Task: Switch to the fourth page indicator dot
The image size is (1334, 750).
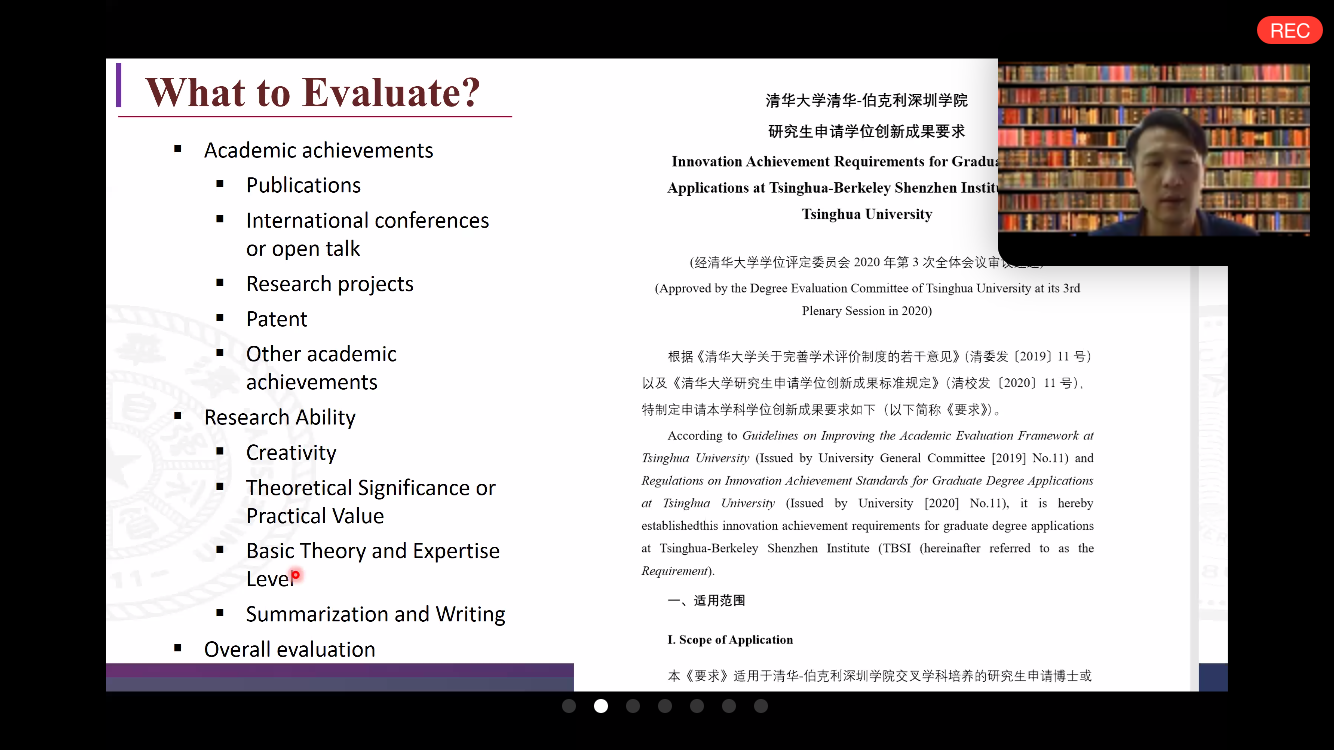Action: point(665,706)
